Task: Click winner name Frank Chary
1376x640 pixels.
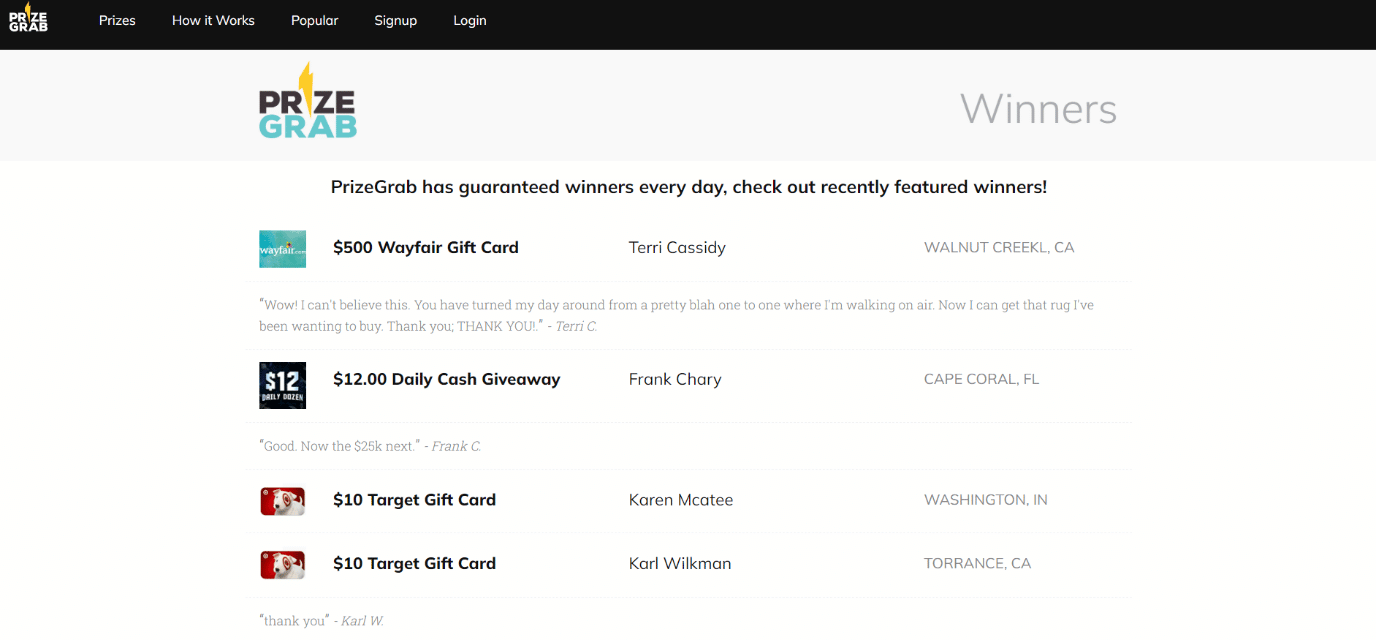Action: click(675, 380)
